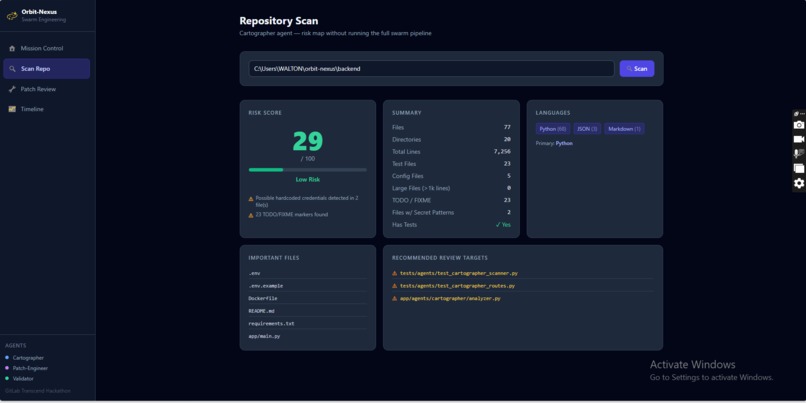Click the hardcoded credentials warning icon
This screenshot has width=806, height=403.
tap(251, 198)
